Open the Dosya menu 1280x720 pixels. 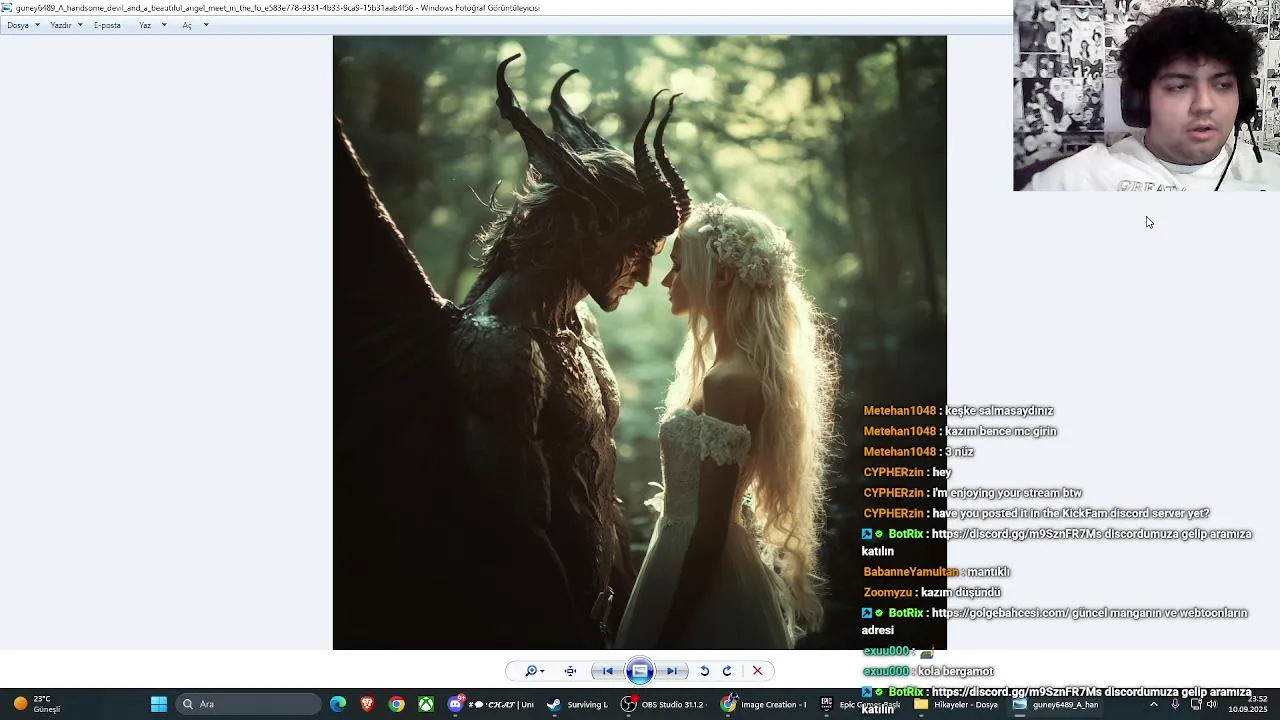click(18, 25)
